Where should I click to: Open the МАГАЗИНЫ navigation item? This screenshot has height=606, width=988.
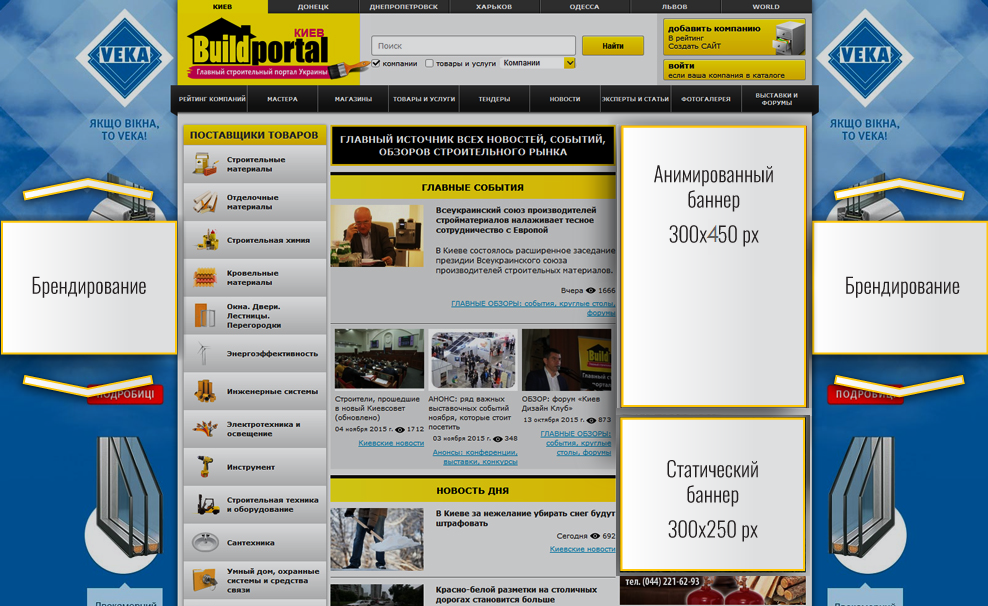pos(353,99)
